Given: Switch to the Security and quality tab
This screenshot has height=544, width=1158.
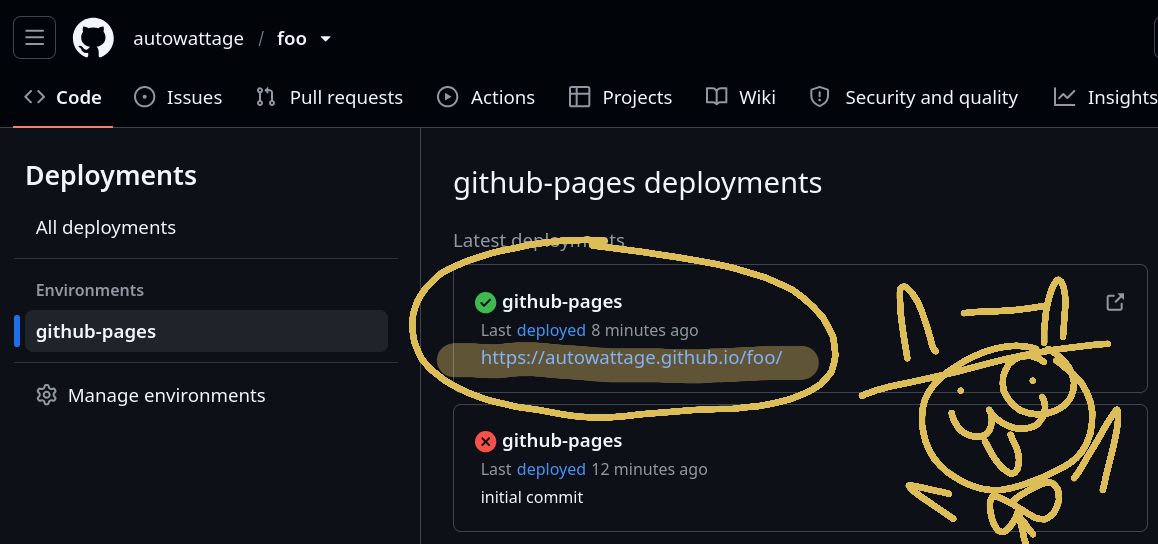Looking at the screenshot, I should click(x=914, y=97).
